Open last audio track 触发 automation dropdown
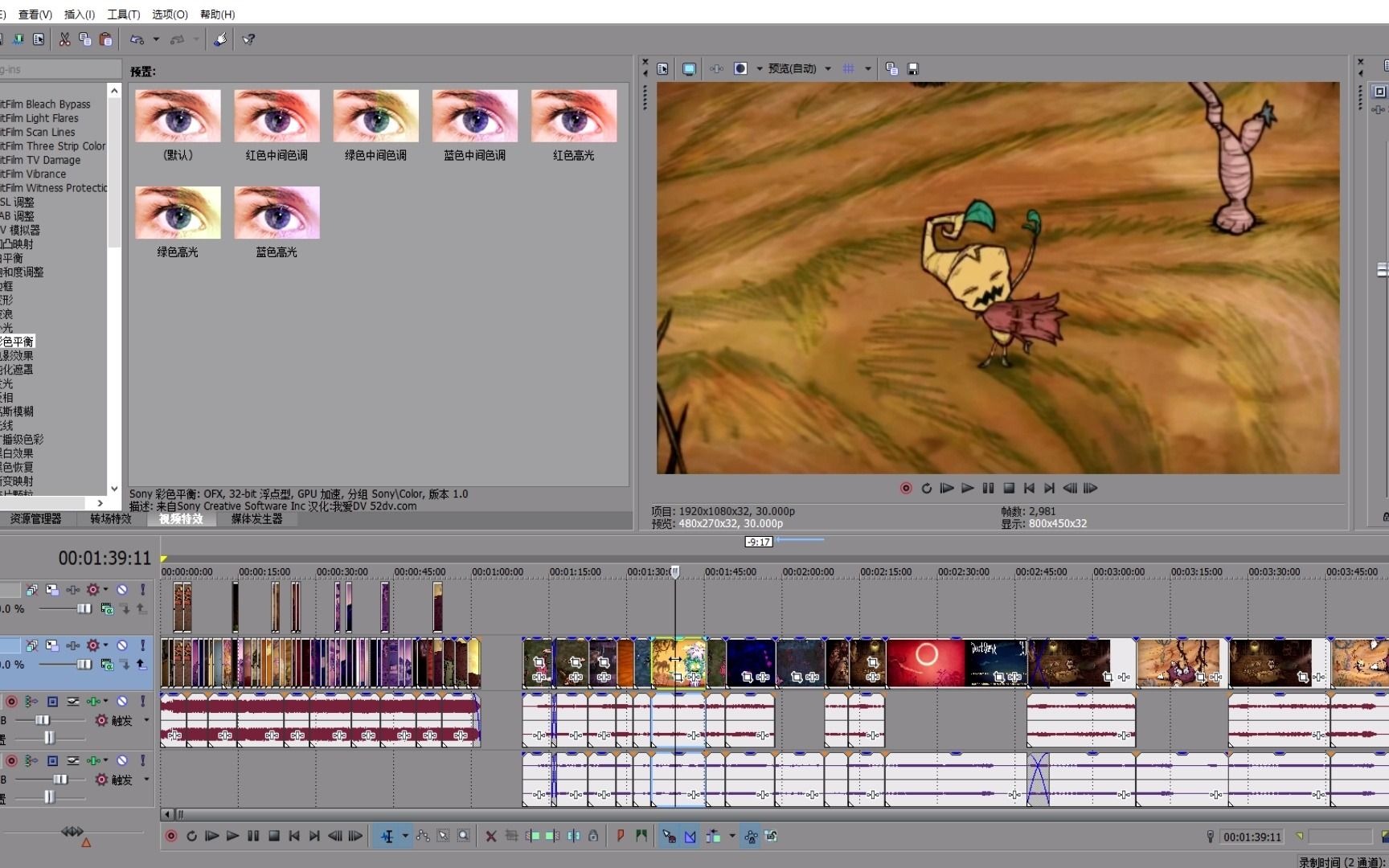This screenshot has height=868, width=1389. click(x=146, y=779)
